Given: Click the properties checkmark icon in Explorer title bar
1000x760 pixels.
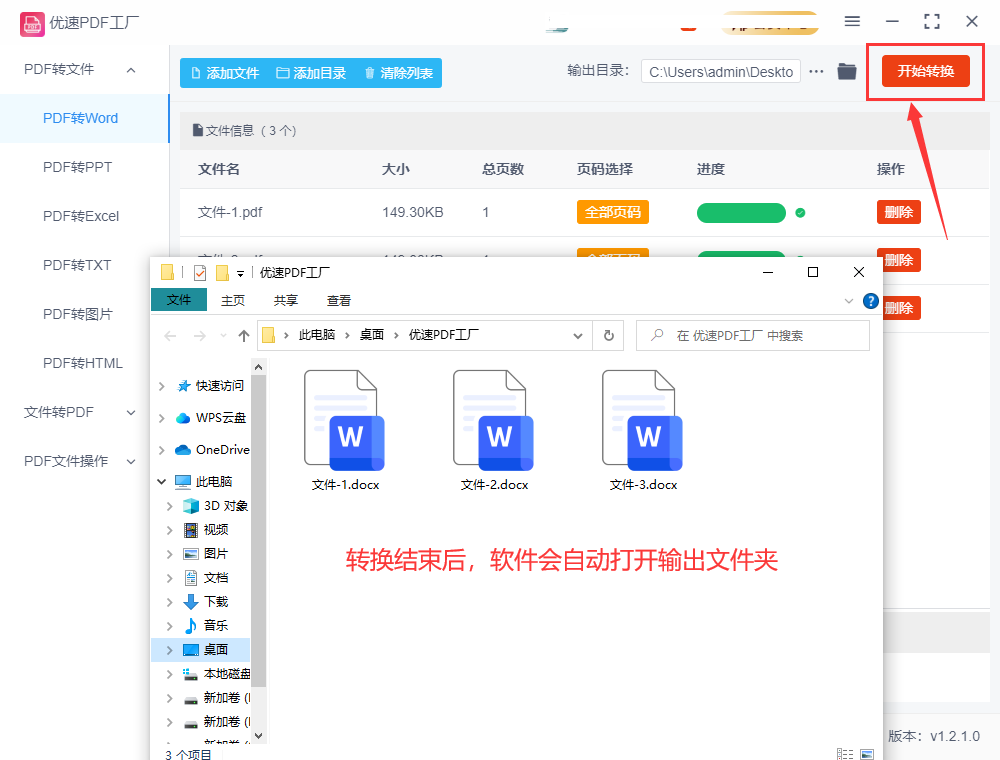Looking at the screenshot, I should [x=200, y=273].
